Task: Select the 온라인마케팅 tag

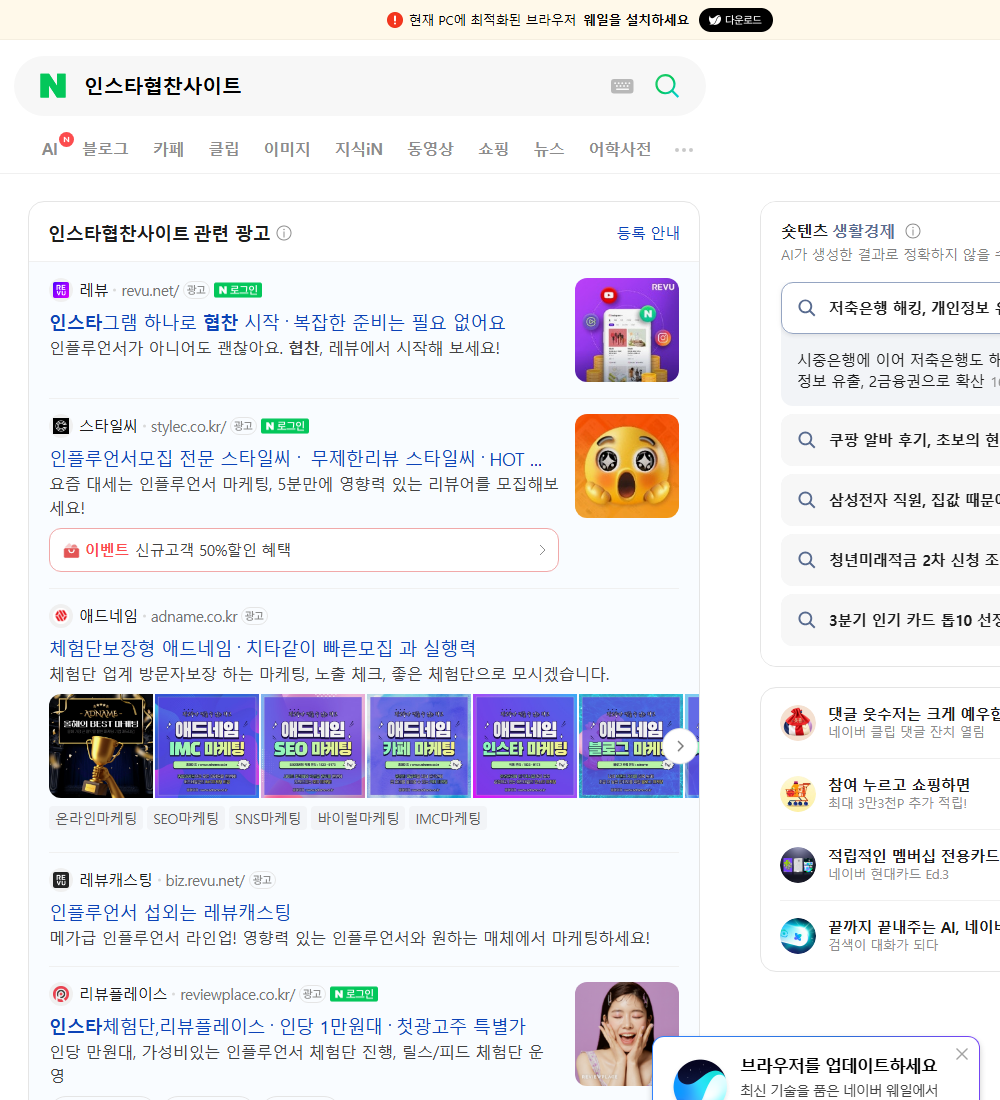Action: coord(96,819)
